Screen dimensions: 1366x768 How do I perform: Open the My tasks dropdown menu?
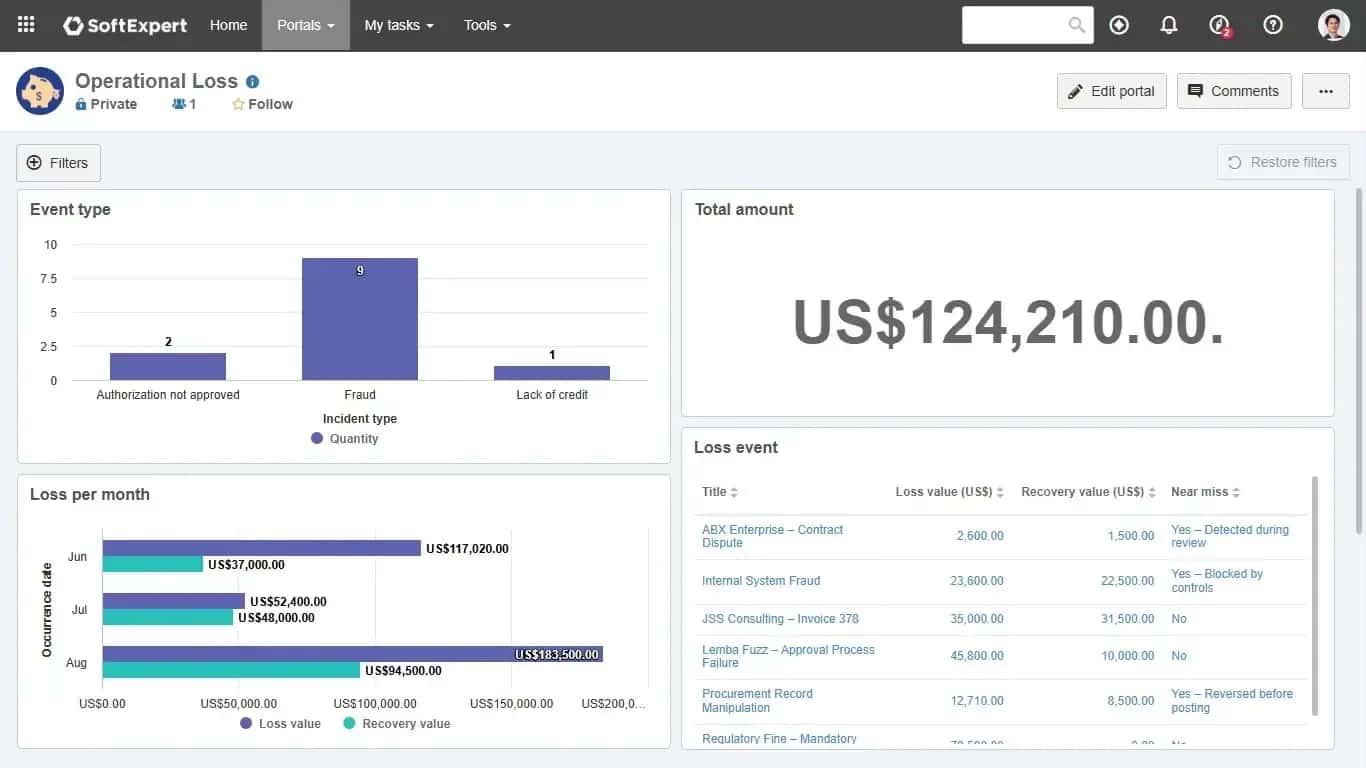(x=399, y=25)
